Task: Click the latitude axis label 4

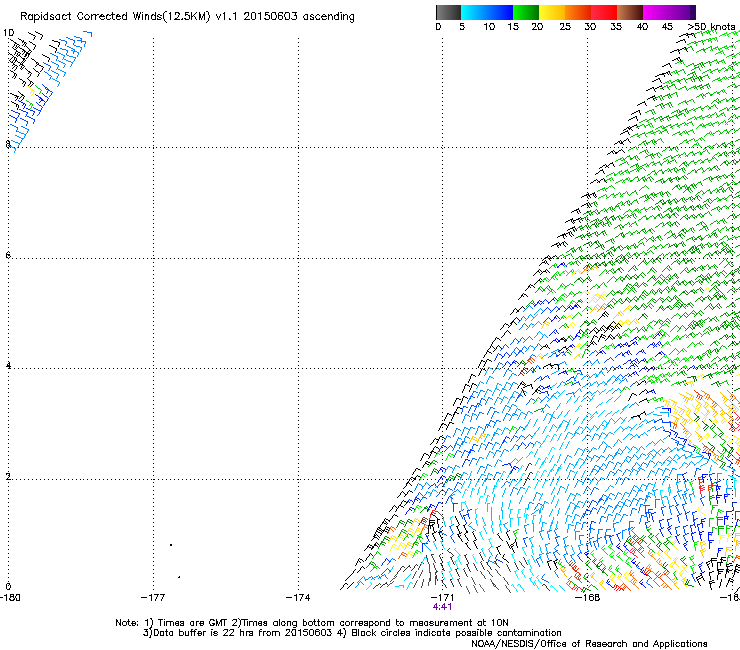Action: (8, 365)
